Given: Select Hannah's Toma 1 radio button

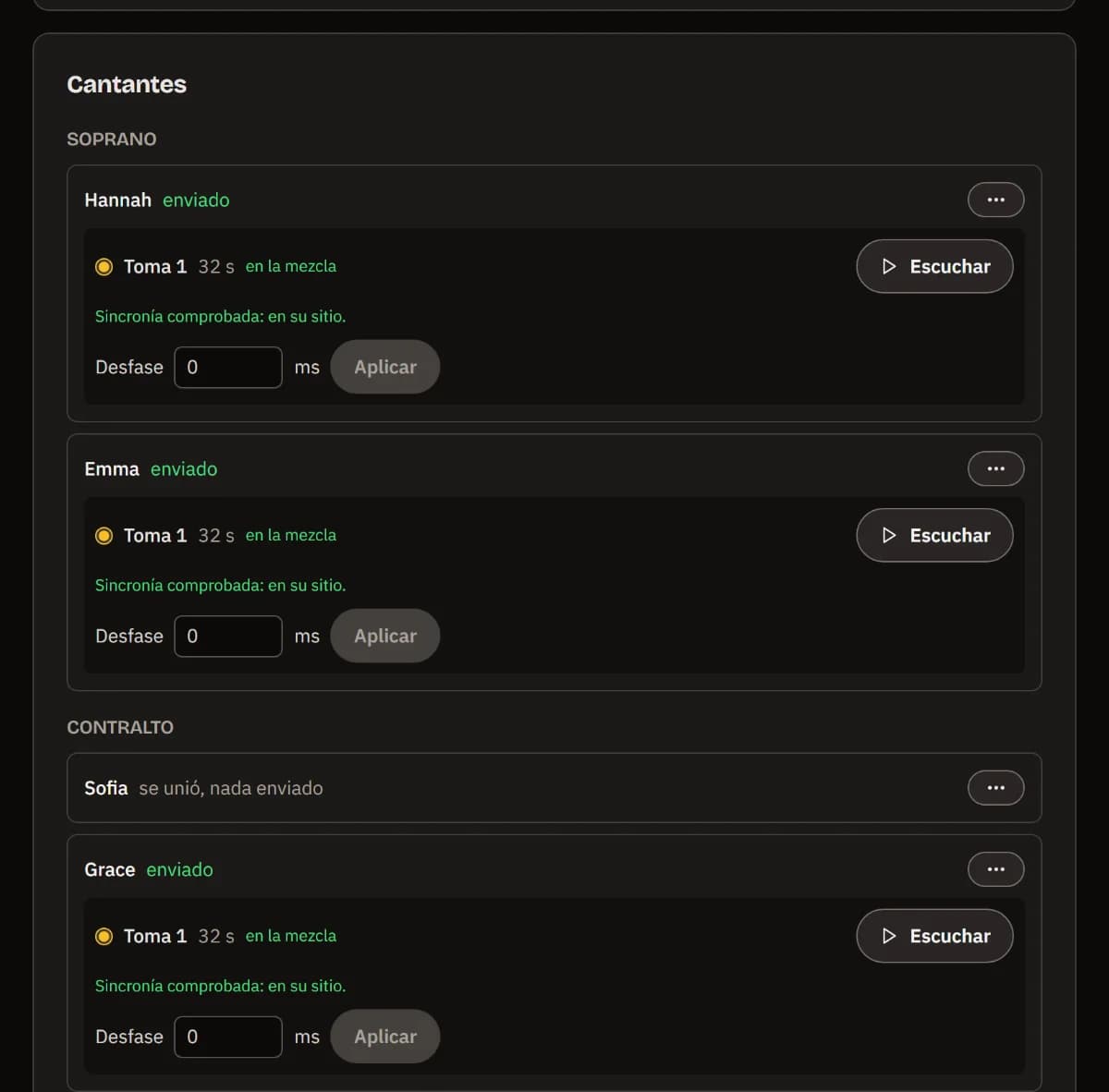Looking at the screenshot, I should [104, 267].
